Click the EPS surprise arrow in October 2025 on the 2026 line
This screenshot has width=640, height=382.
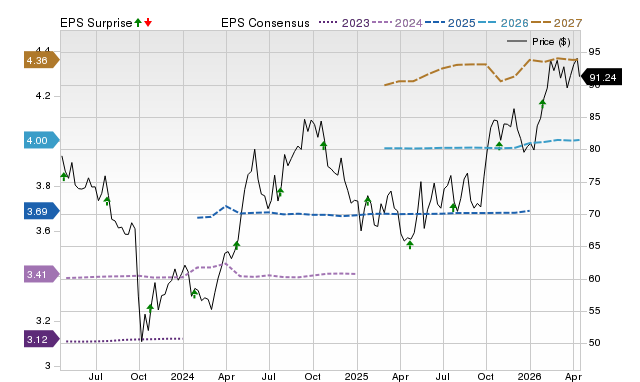click(x=499, y=145)
